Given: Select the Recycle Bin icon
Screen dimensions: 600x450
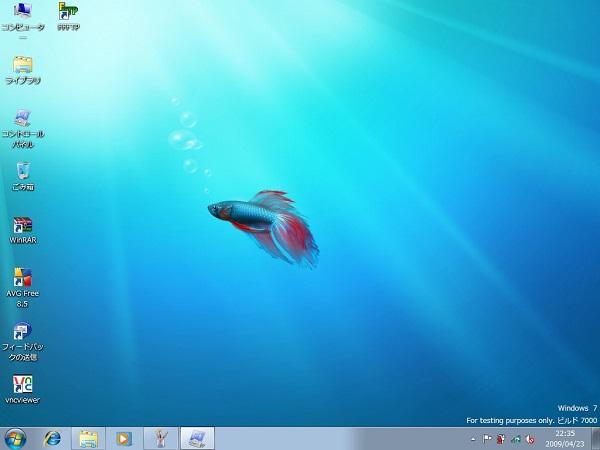Looking at the screenshot, I should point(22,172).
